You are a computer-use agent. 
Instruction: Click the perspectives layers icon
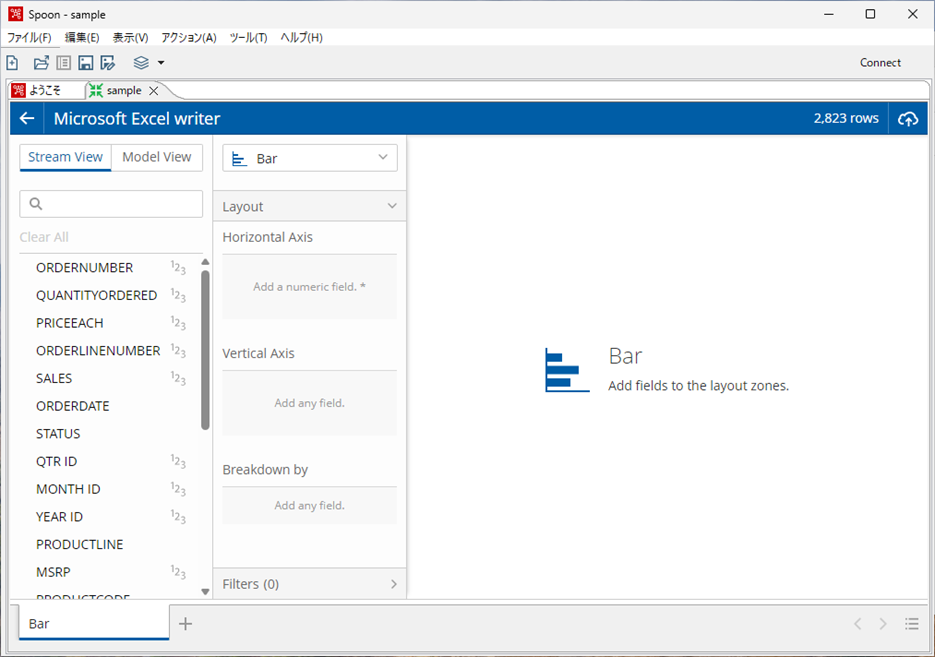(x=141, y=62)
